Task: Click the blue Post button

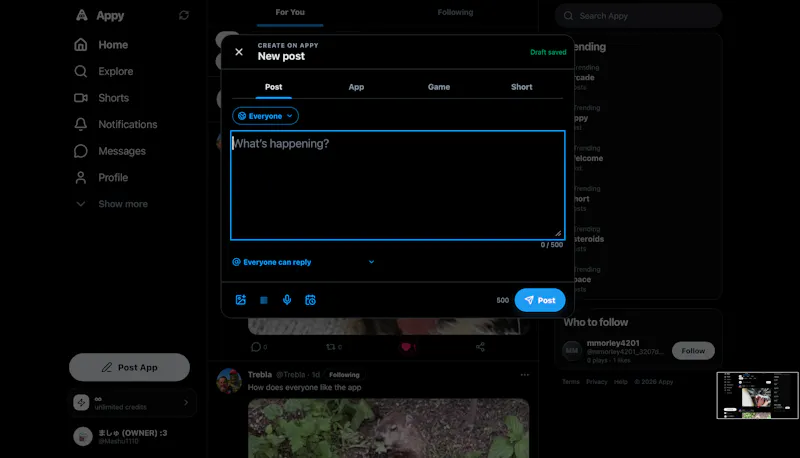Action: [540, 300]
